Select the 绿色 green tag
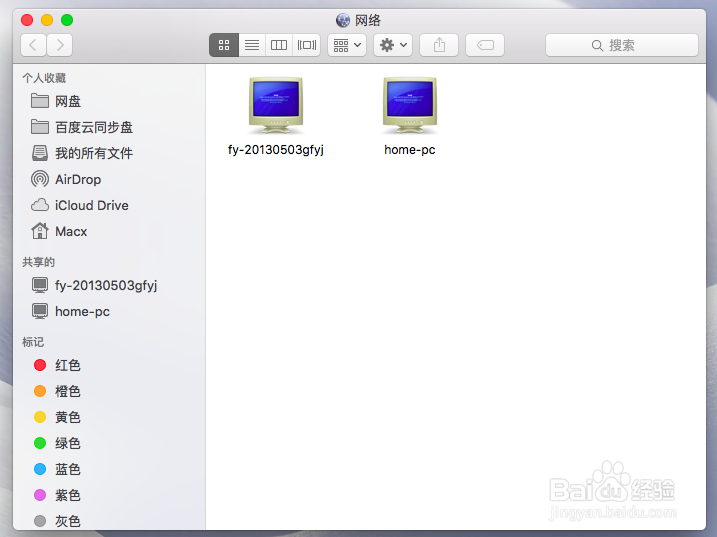Image resolution: width=717 pixels, height=537 pixels. pyautogui.click(x=109, y=443)
